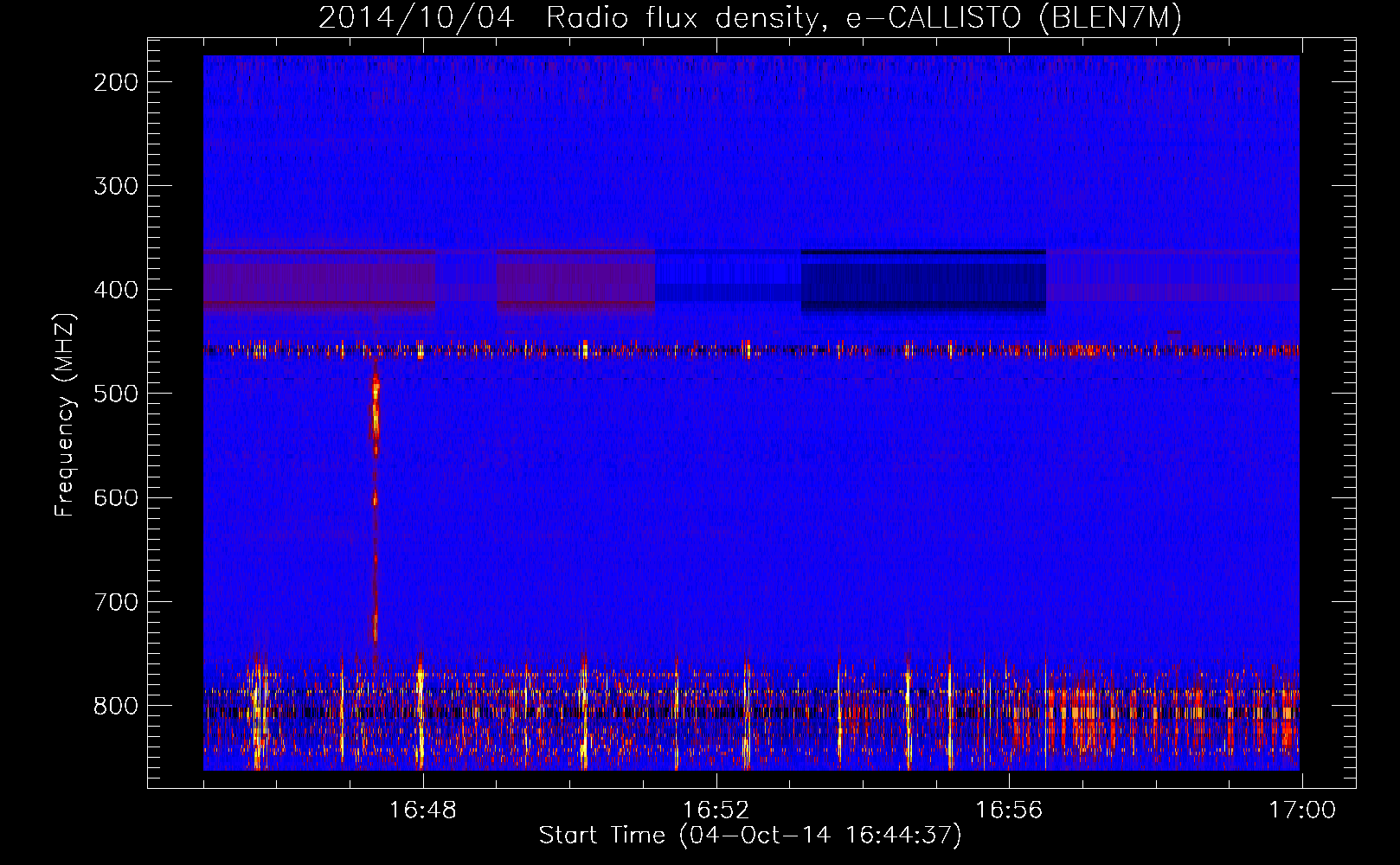This screenshot has width=1400, height=865.
Task: Click the 800 frequency tick label
Action: coord(116,705)
